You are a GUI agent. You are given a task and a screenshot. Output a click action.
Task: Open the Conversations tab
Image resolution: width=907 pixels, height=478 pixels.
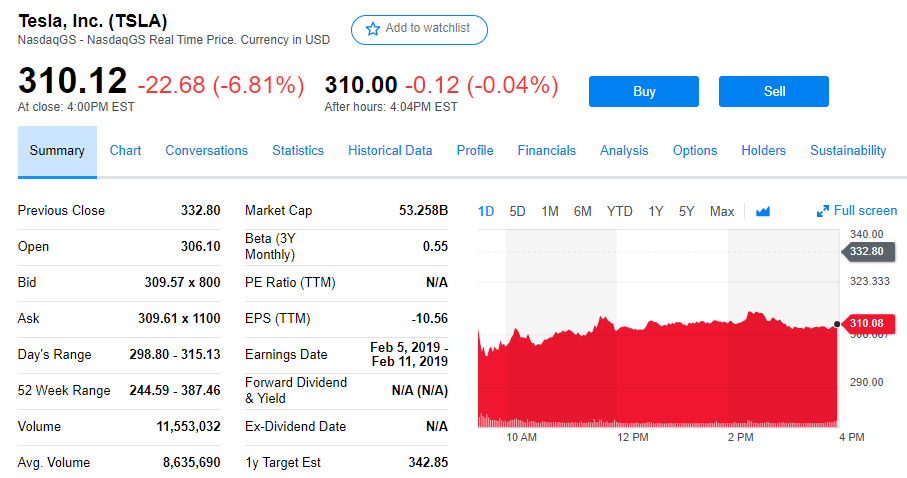207,150
